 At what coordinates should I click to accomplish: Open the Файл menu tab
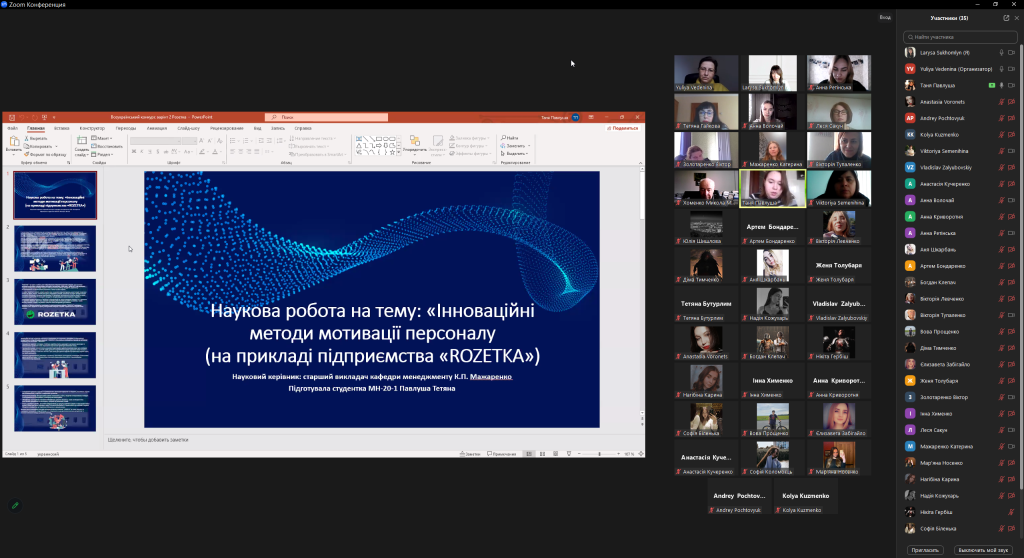coord(12,128)
